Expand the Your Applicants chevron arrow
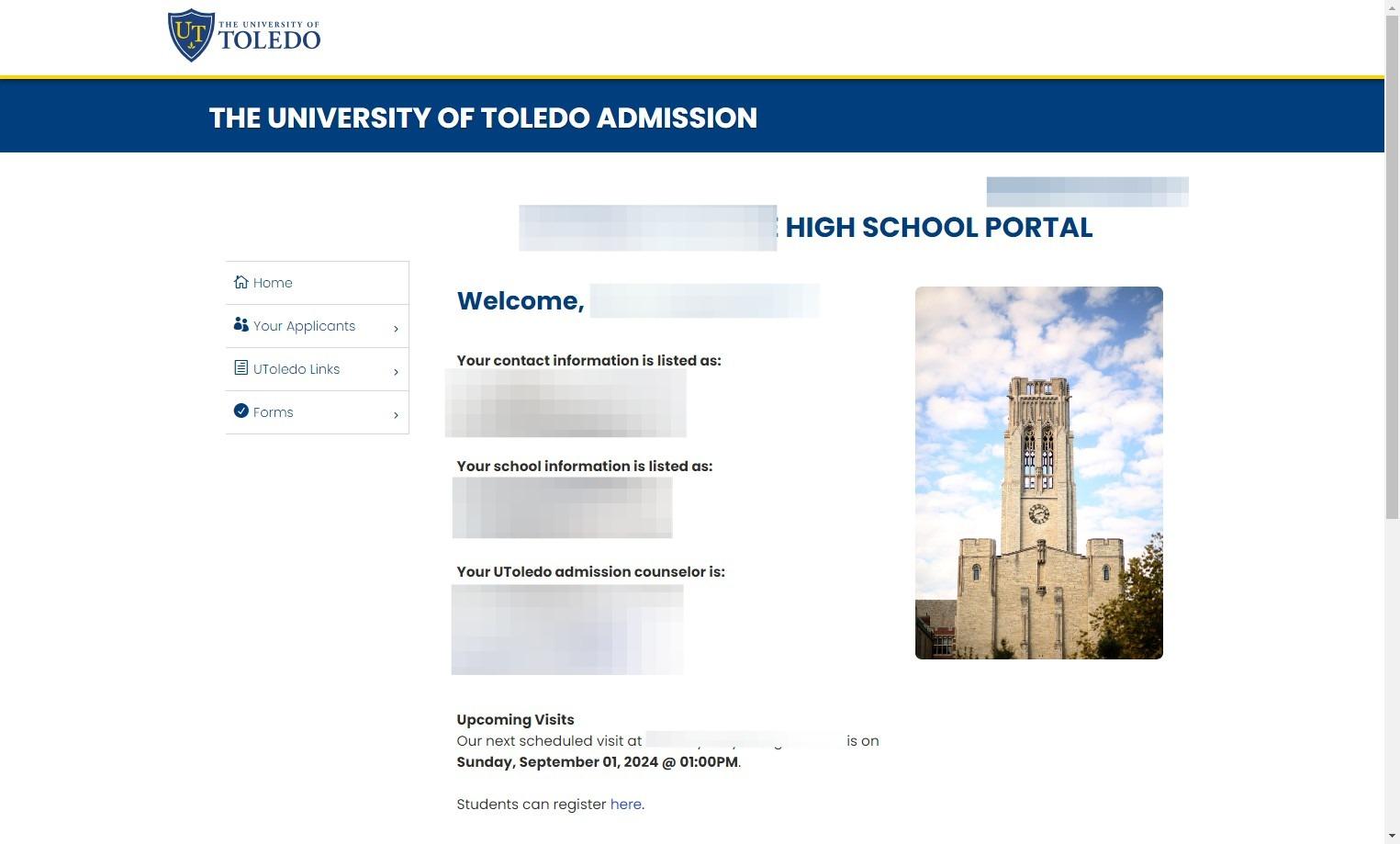The width and height of the screenshot is (1400, 844). (396, 329)
